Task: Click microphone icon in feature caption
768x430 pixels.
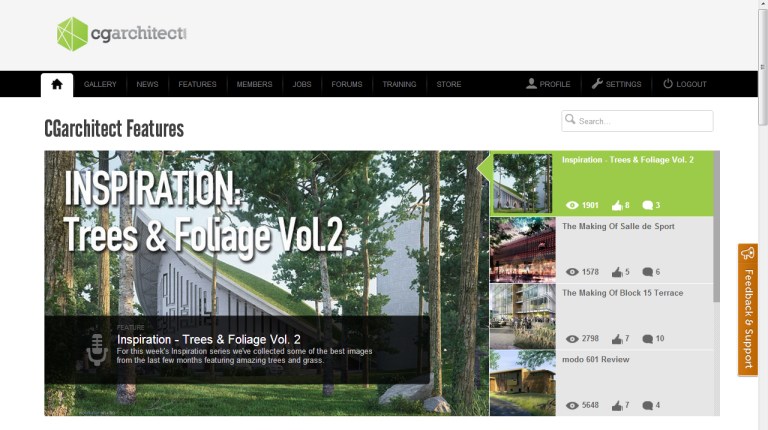Action: point(97,349)
